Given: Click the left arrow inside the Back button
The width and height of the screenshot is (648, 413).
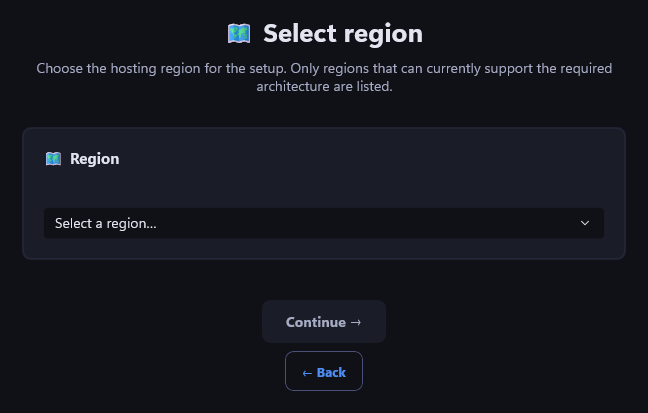Looking at the screenshot, I should (307, 373).
